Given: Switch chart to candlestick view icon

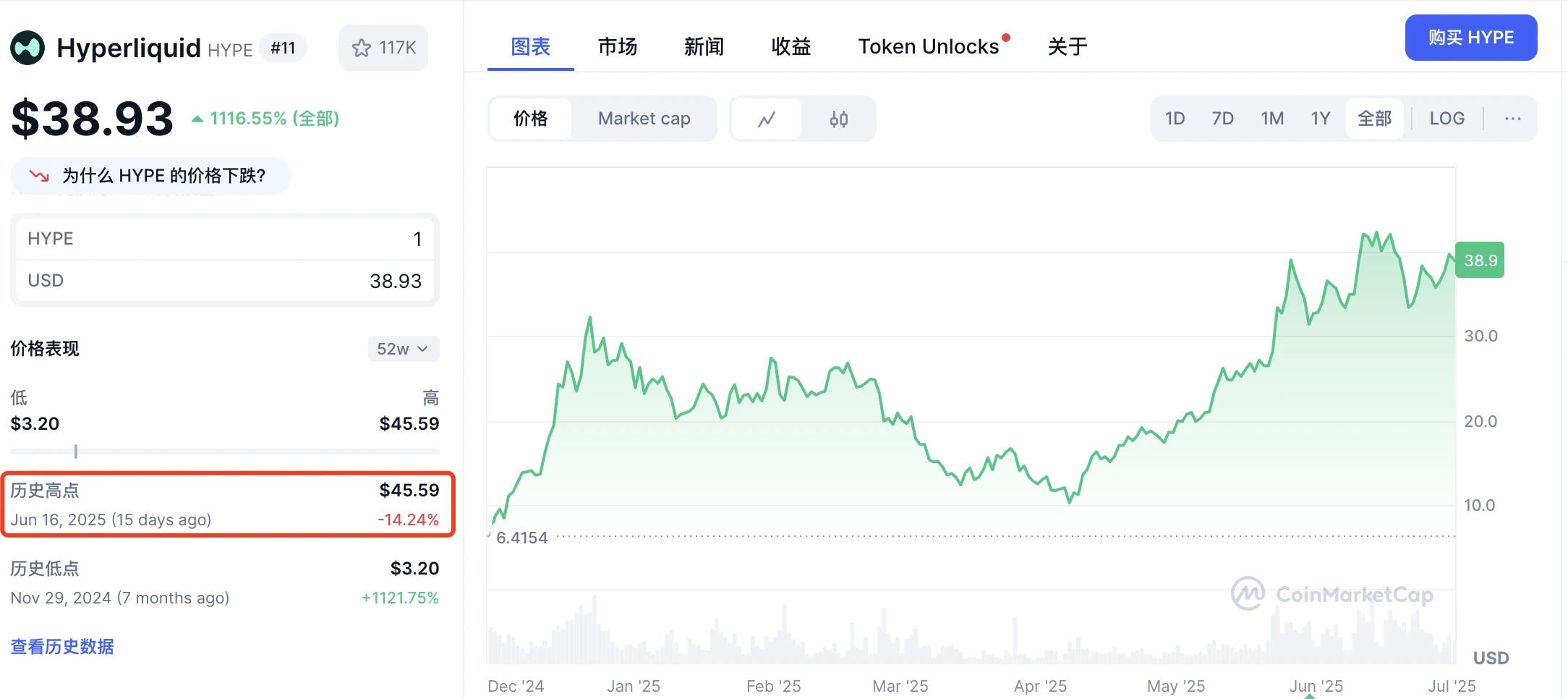Looking at the screenshot, I should [x=839, y=118].
